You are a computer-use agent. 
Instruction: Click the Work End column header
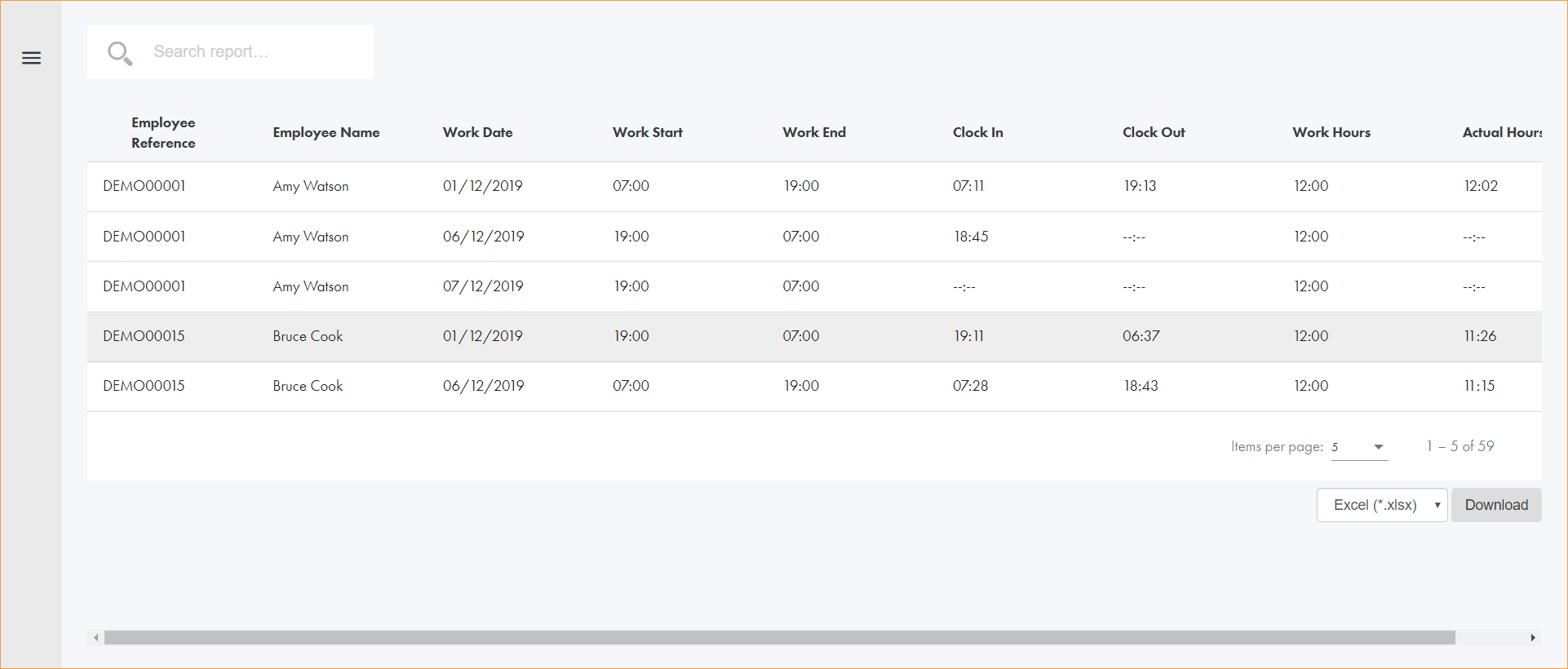[813, 132]
